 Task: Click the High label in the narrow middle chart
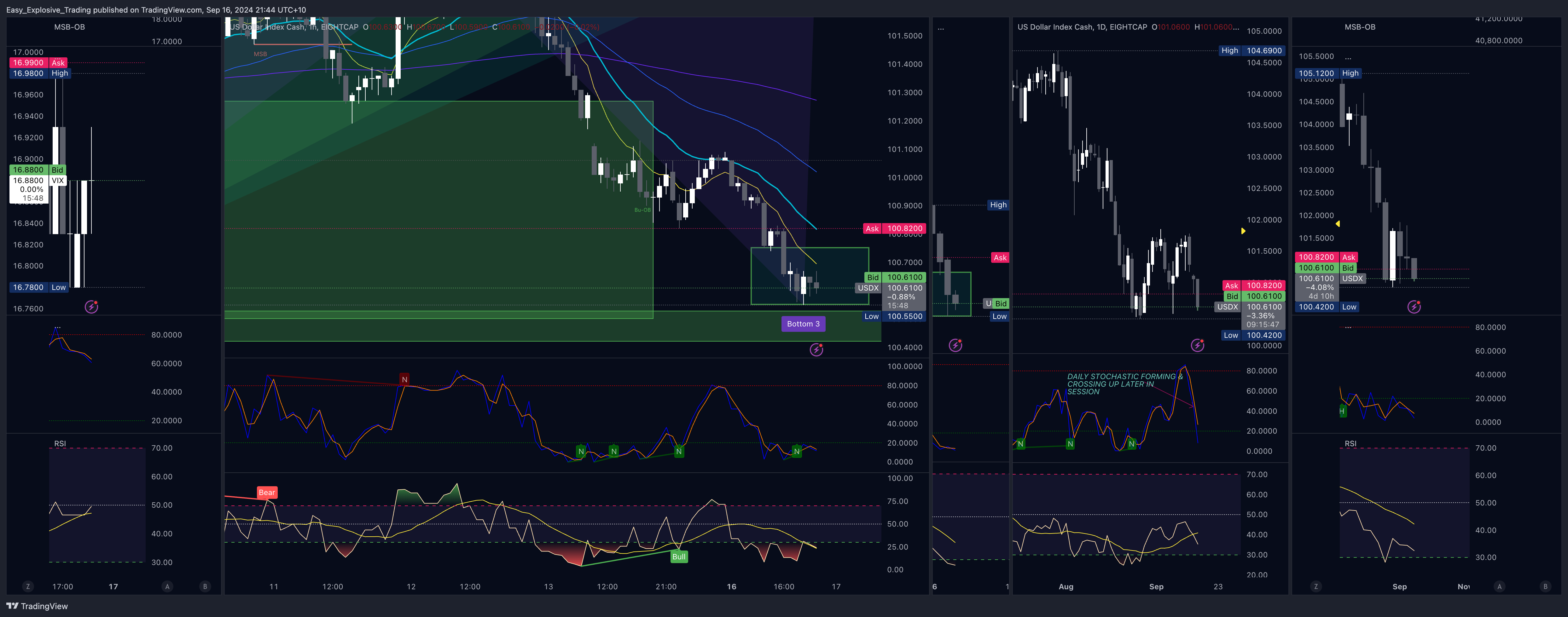(x=998, y=205)
